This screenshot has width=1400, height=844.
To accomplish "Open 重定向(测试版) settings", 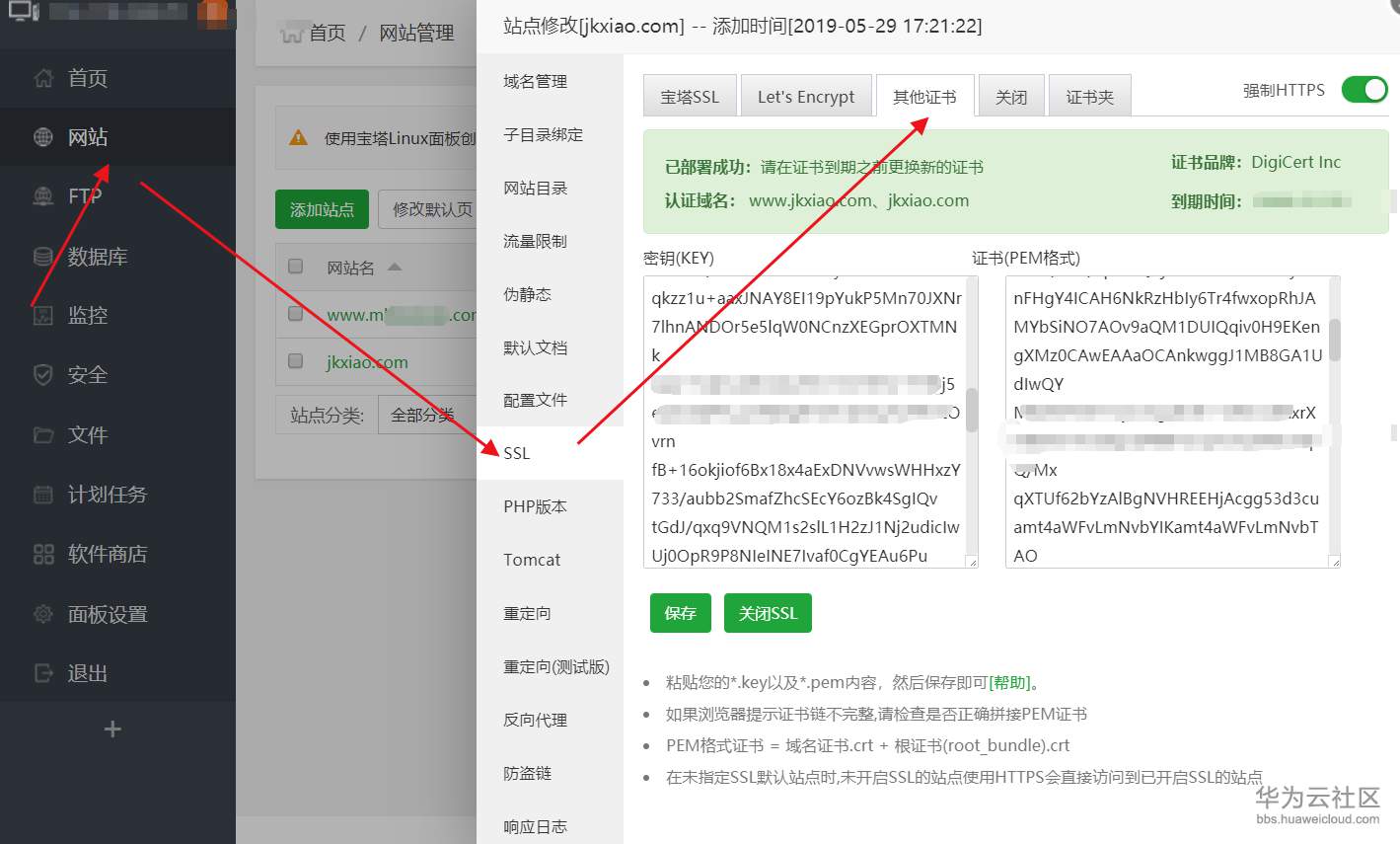I will (556, 667).
